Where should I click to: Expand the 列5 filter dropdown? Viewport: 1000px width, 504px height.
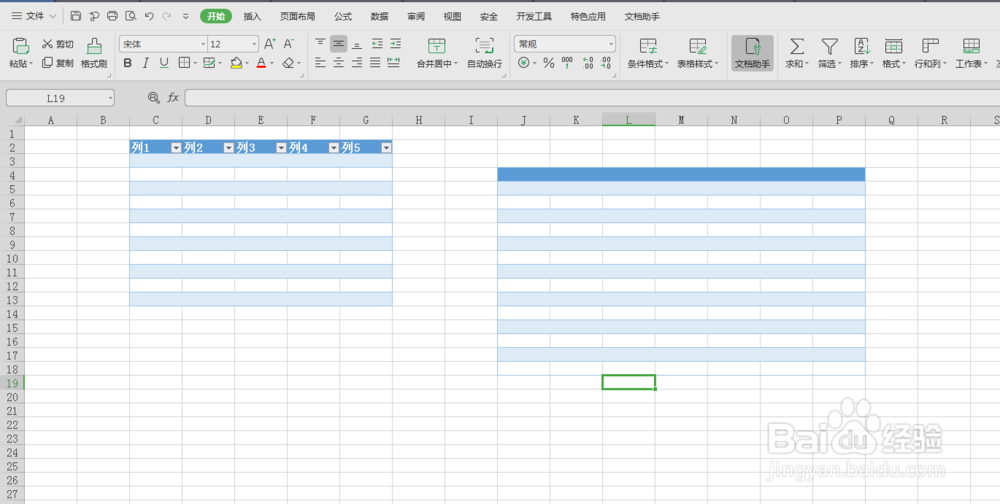click(386, 148)
